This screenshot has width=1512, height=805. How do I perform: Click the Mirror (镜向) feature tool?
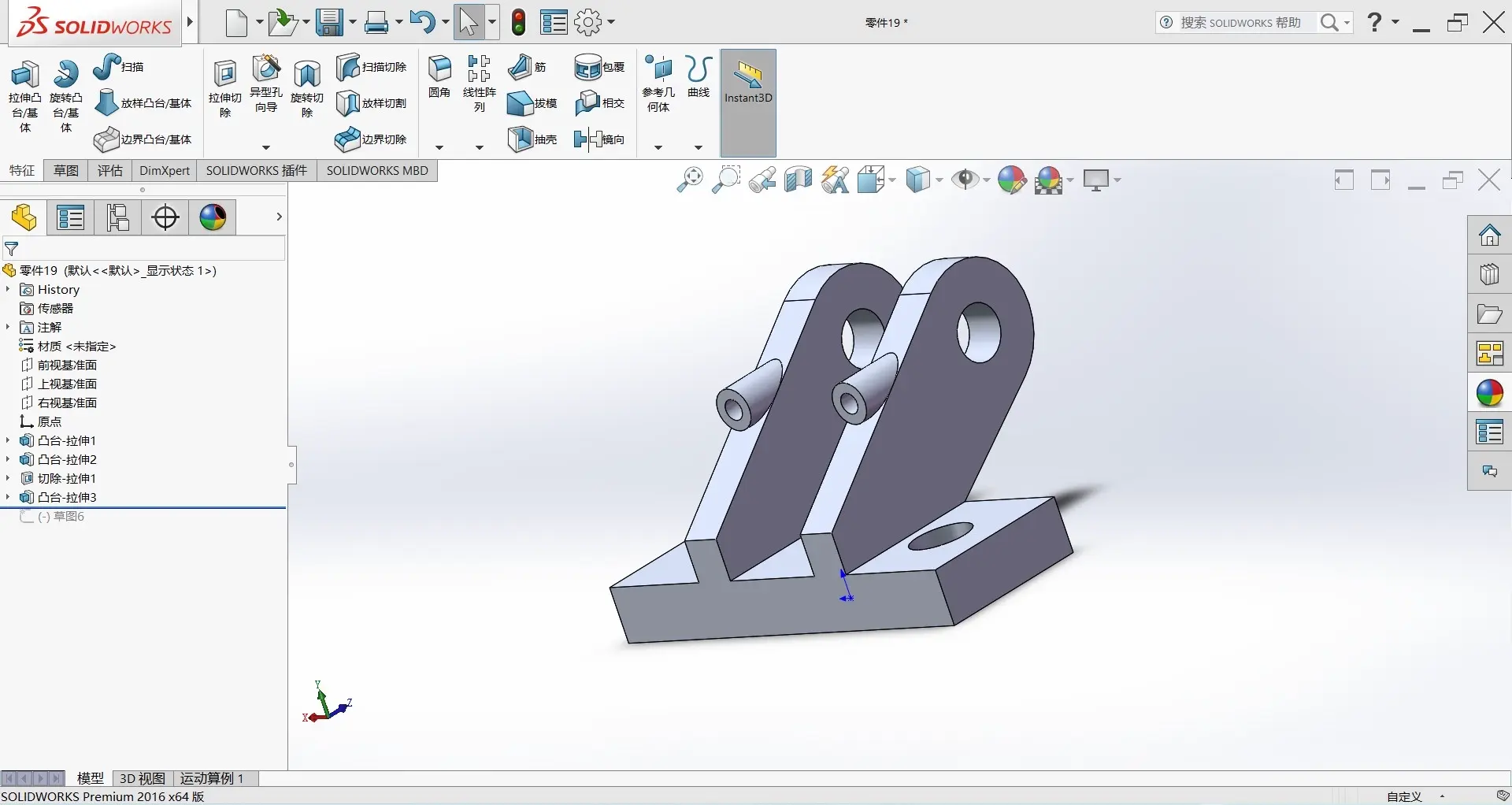(599, 139)
